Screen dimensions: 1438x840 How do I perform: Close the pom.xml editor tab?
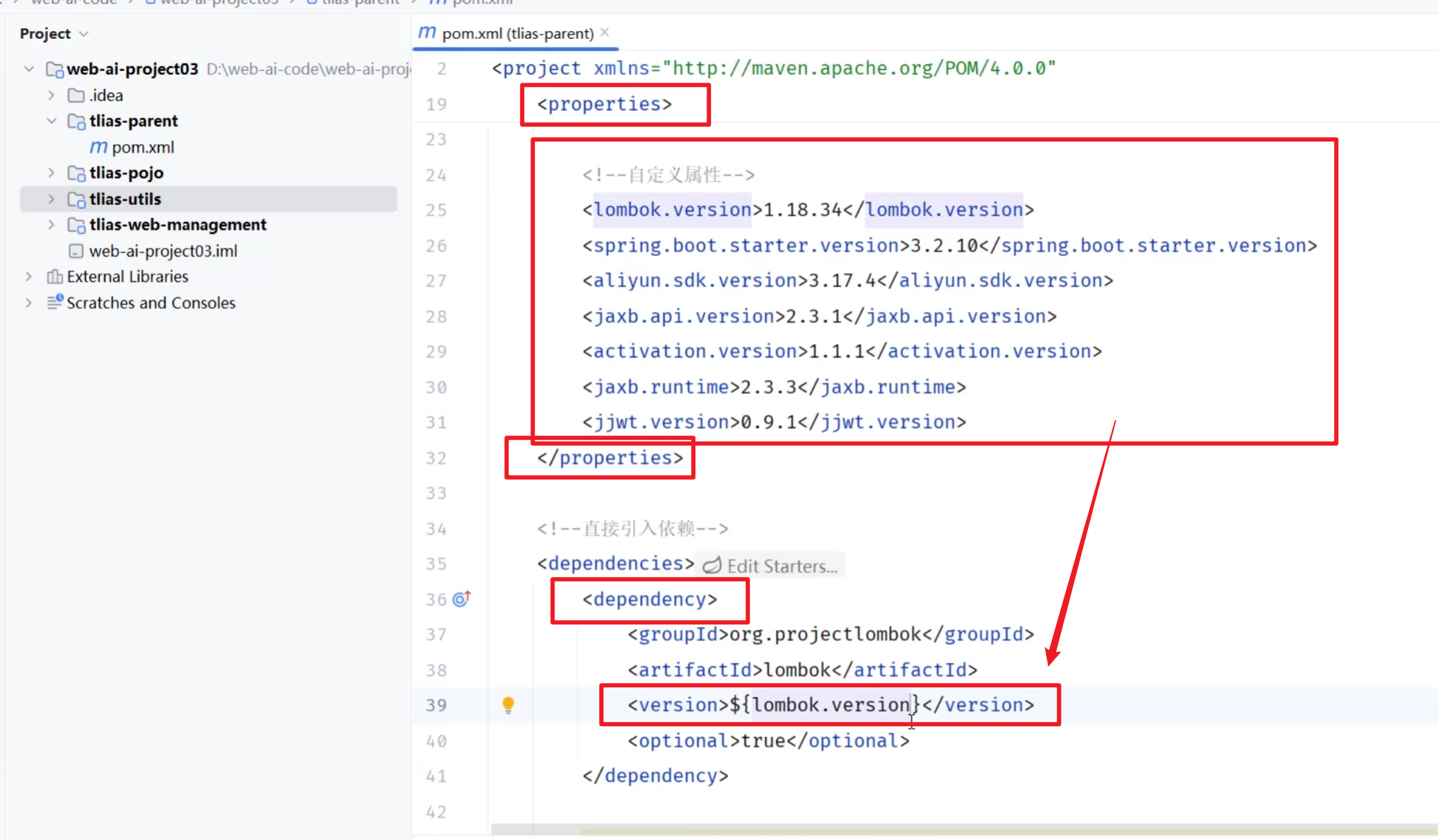click(605, 33)
